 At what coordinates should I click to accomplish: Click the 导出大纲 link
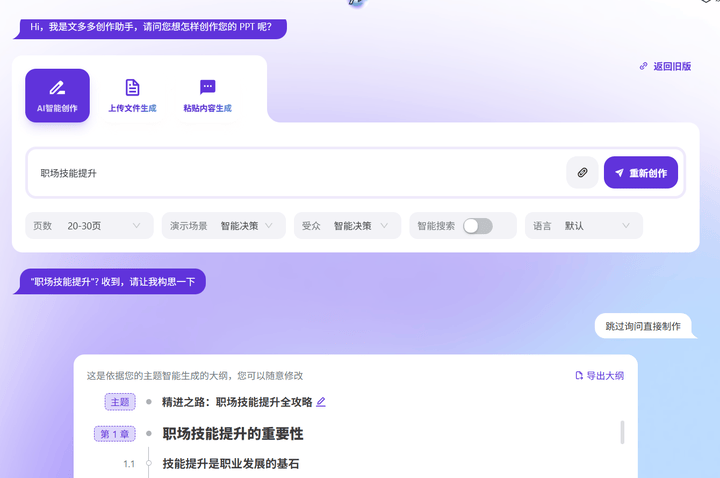604,376
